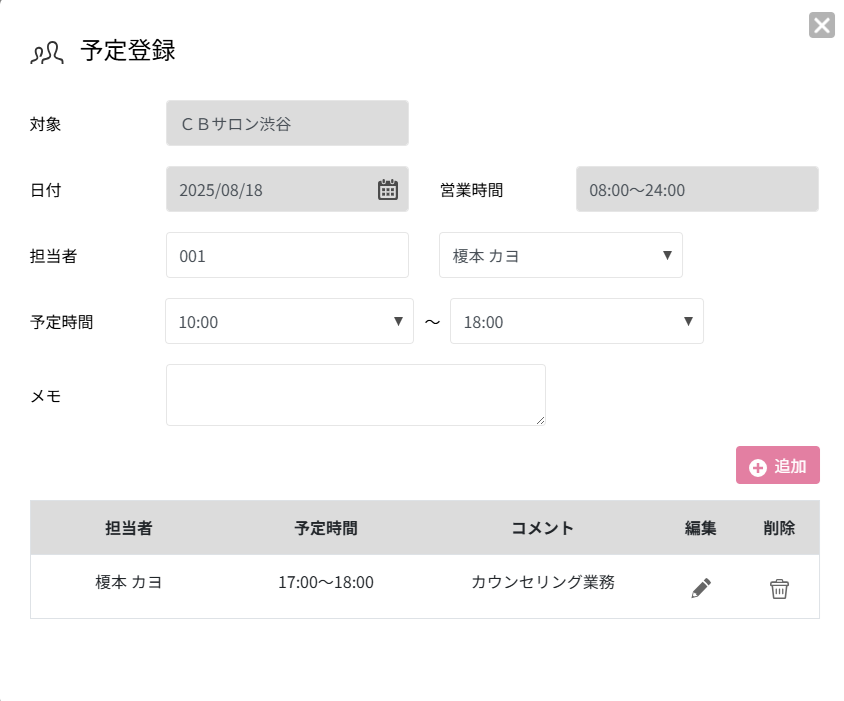Close the 予定登録 dialog with X

(x=821, y=25)
